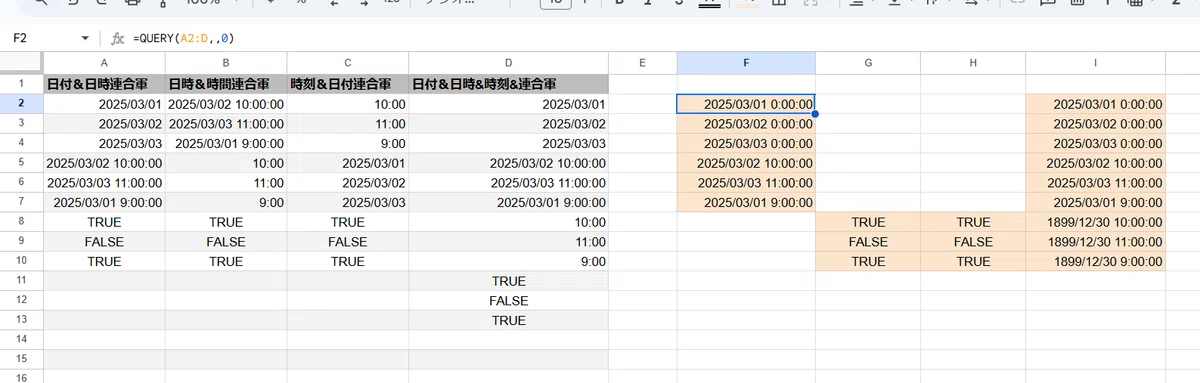
Task: Click header cell 日付&日時連合軍
Action: point(104,84)
